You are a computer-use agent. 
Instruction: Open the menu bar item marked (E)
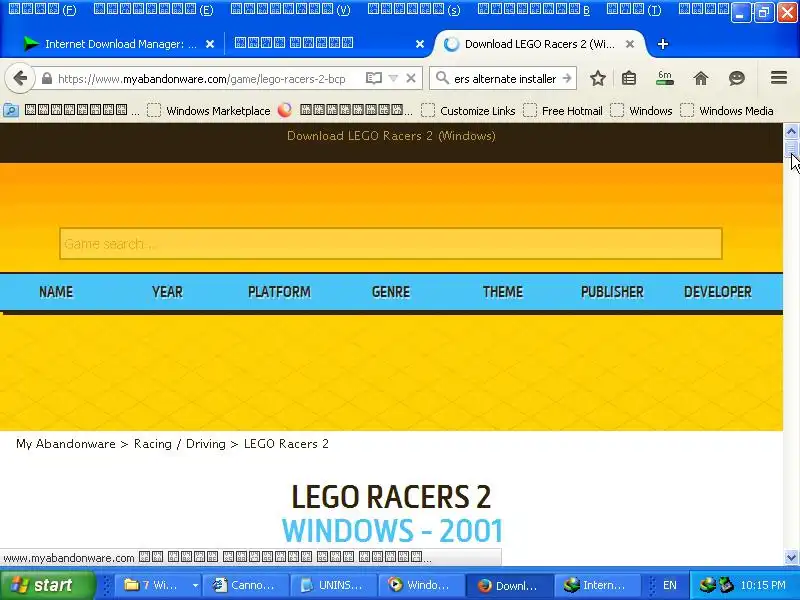pos(154,10)
